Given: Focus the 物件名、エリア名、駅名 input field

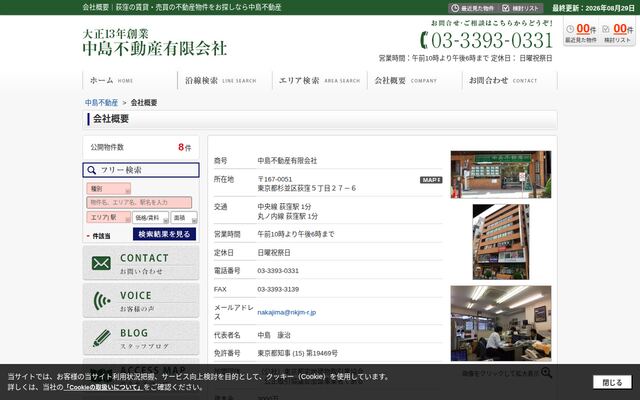Looking at the screenshot, I should 139,202.
